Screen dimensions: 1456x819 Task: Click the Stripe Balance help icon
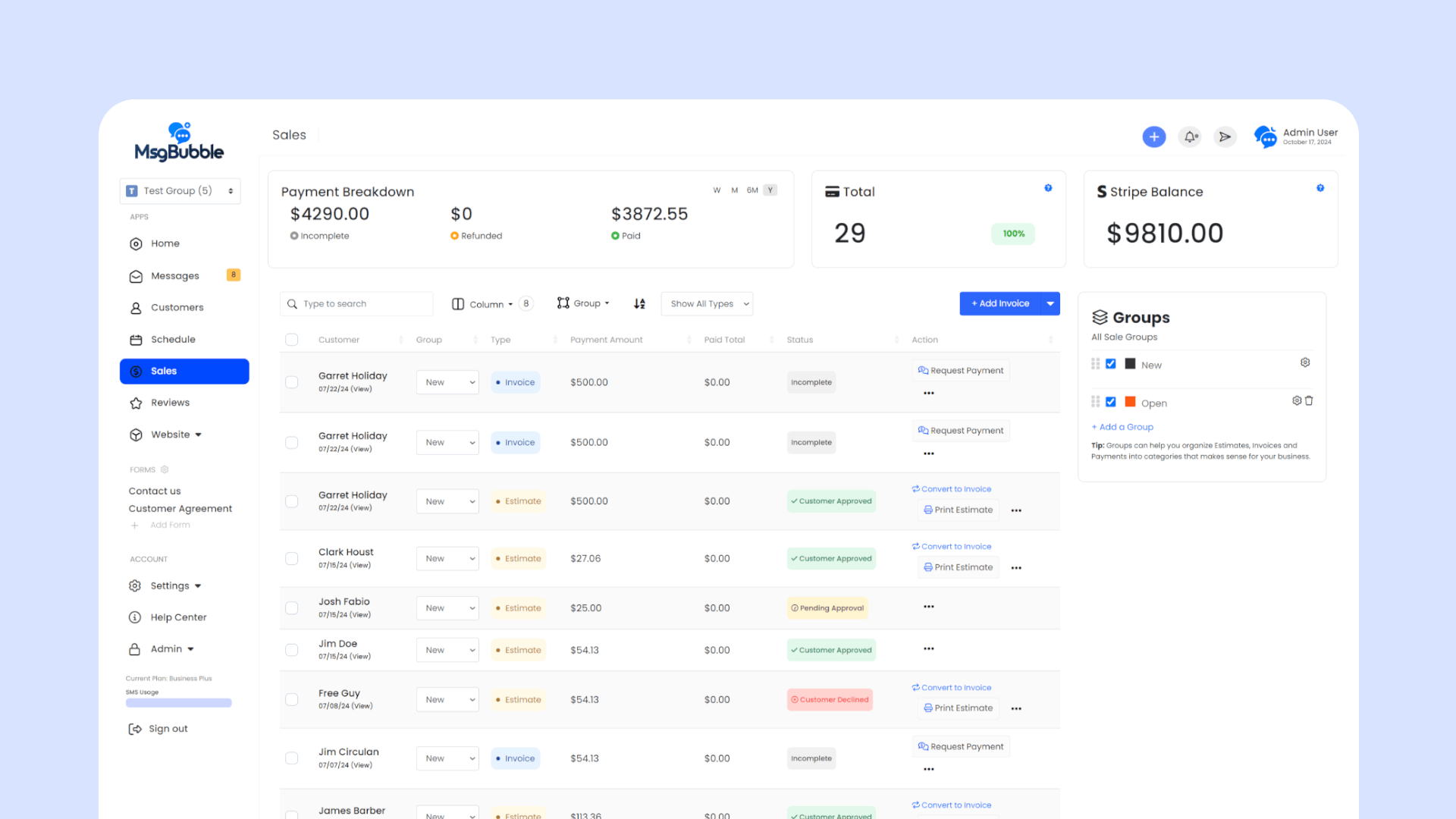(1320, 188)
